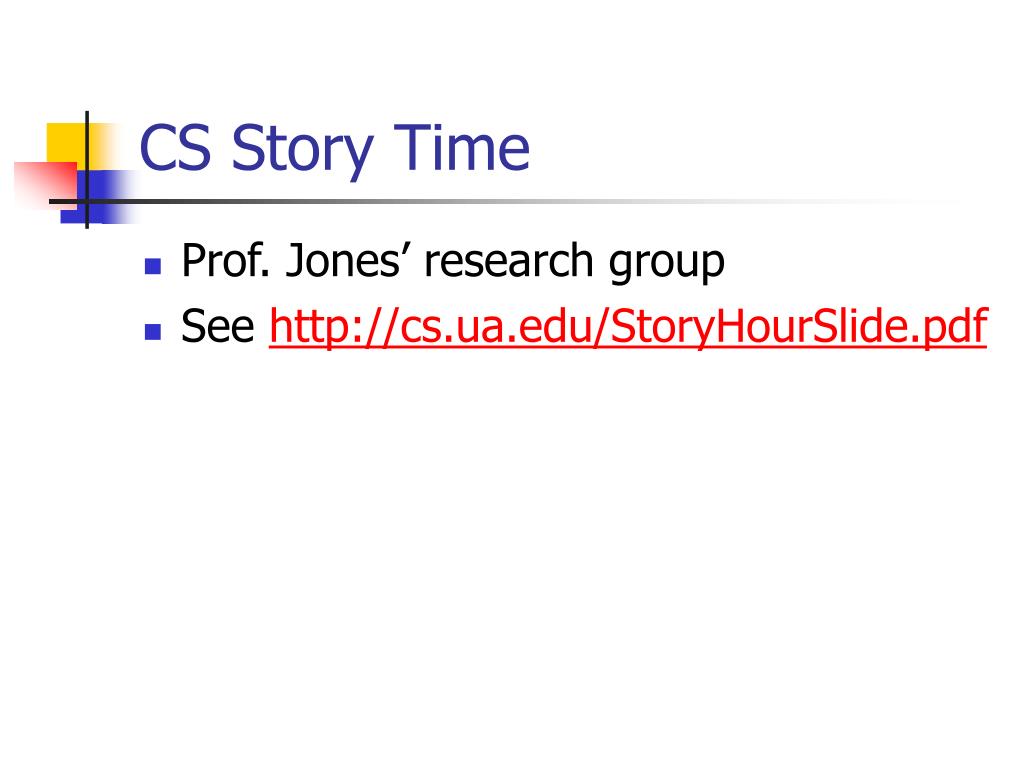
Task: Click the word "See" in second bullet
Action: (217, 326)
